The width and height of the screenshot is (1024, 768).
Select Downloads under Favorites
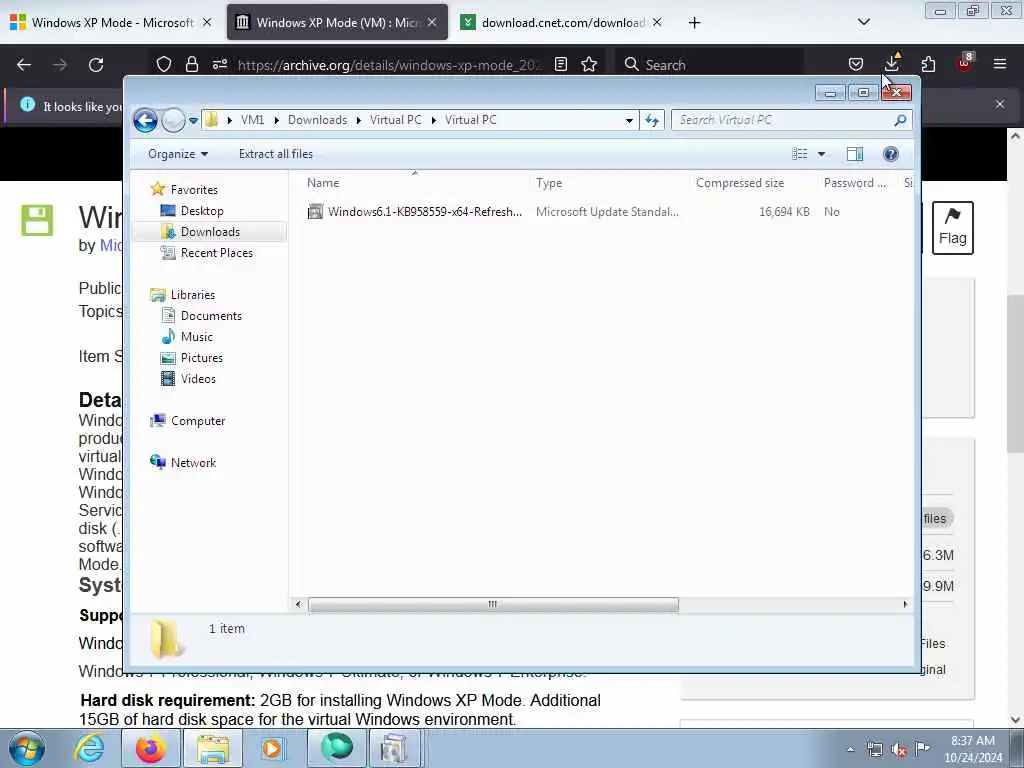coord(210,232)
